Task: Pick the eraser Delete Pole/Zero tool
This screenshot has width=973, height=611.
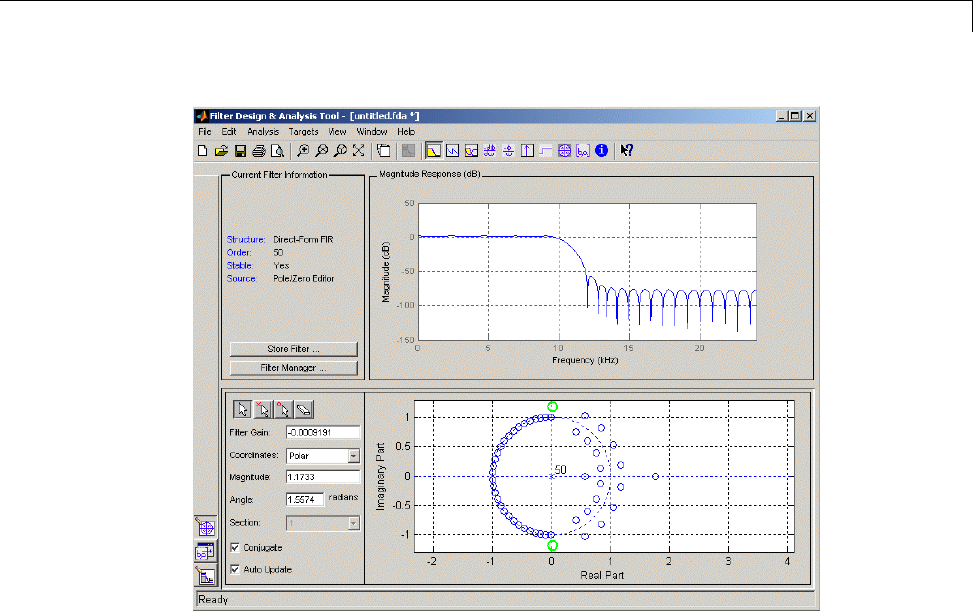Action: click(x=305, y=409)
